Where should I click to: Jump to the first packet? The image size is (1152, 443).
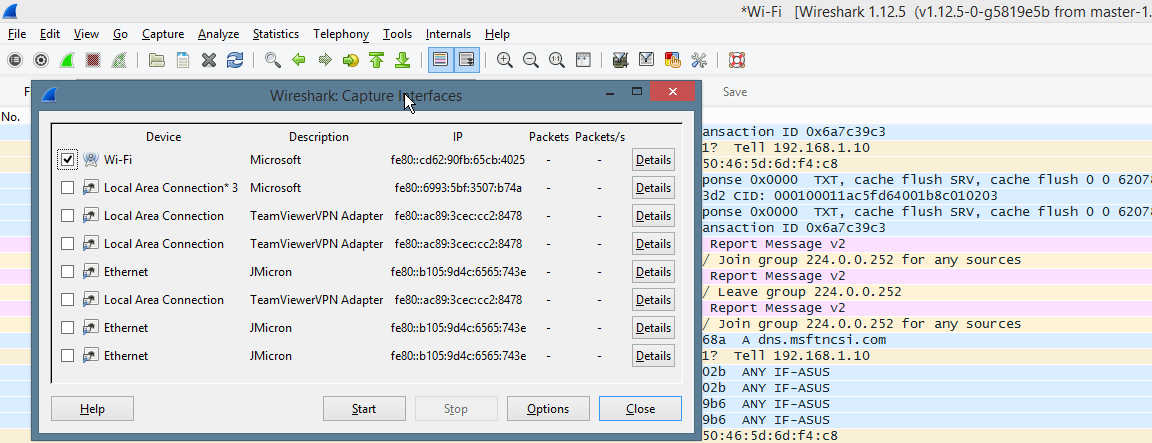click(376, 60)
